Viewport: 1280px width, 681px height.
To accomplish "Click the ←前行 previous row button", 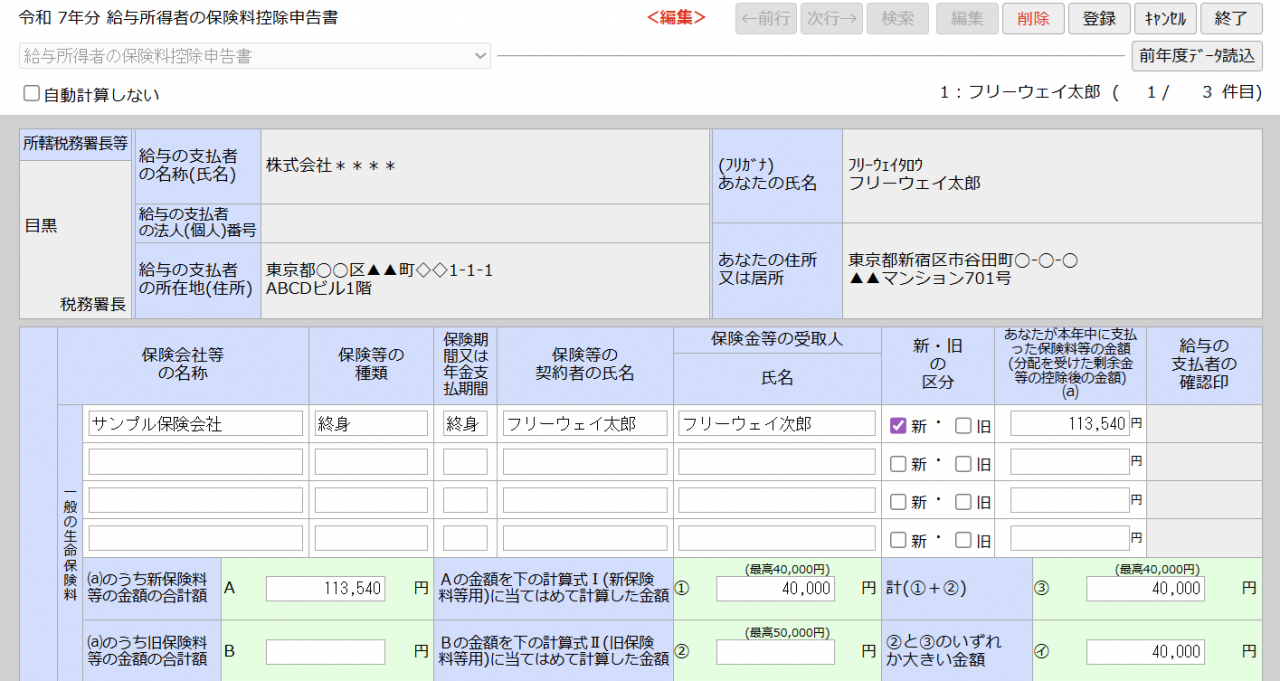I will pyautogui.click(x=765, y=18).
